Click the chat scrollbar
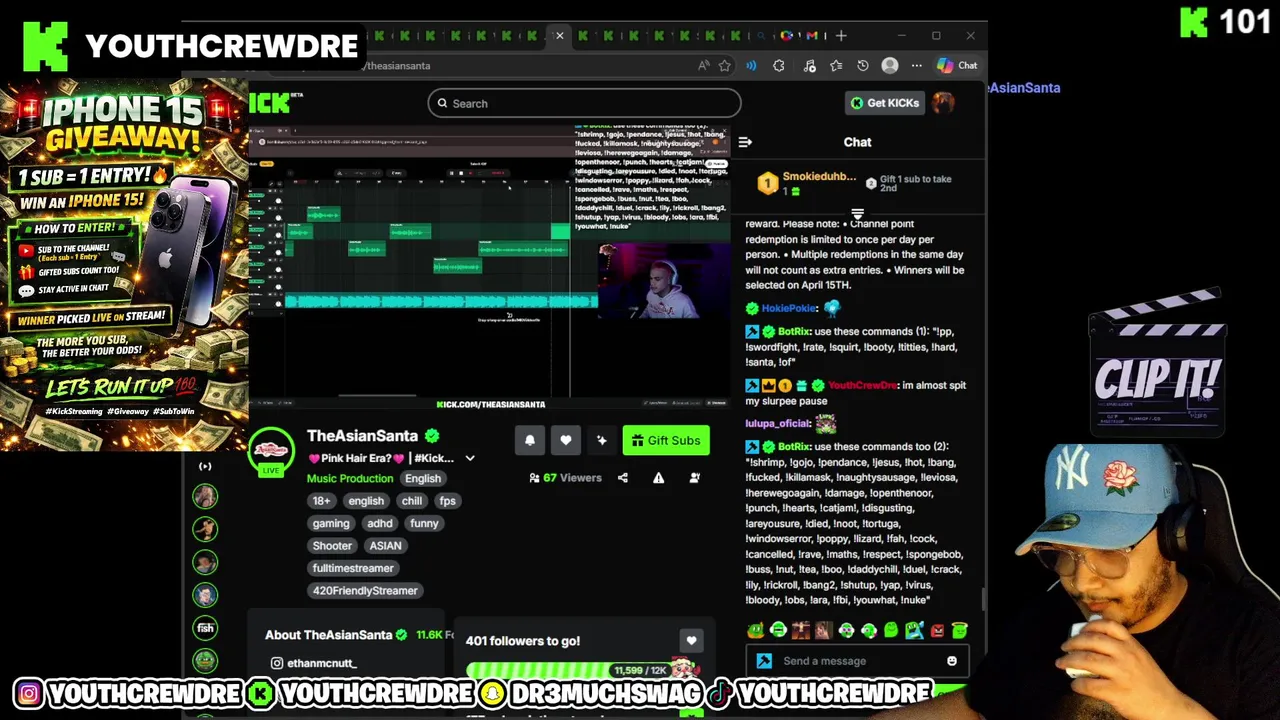Viewport: 1280px width, 720px height. 983,597
